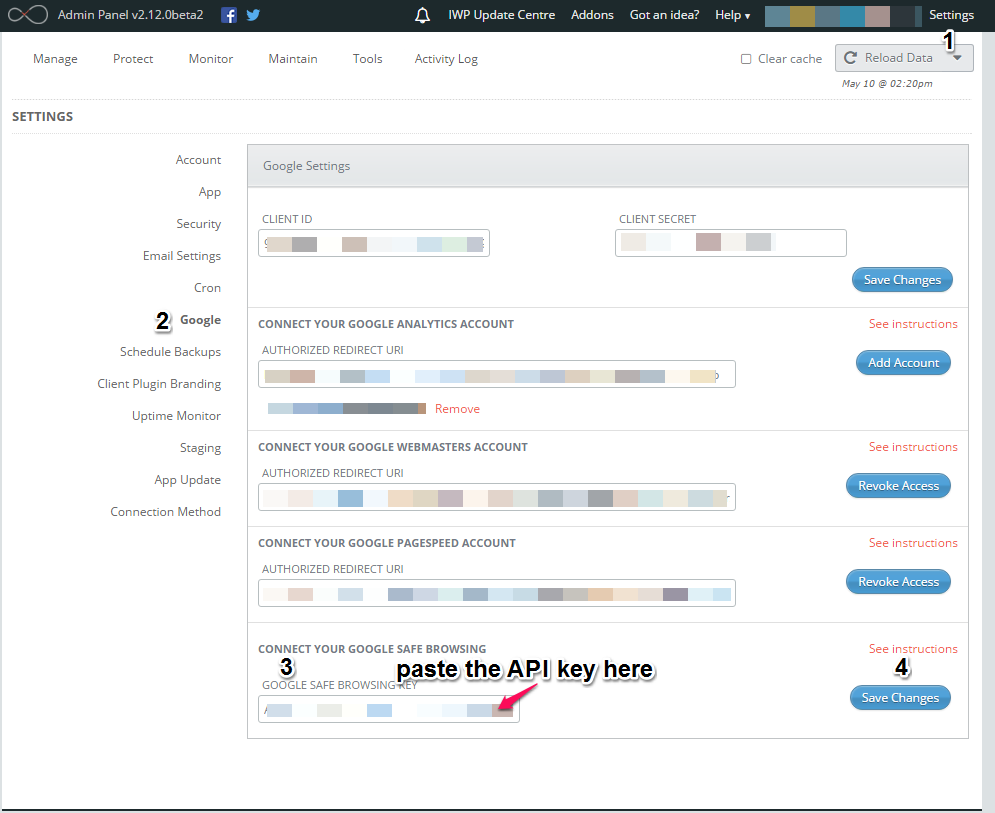Click the InfiniteWP infinity logo
The image size is (995, 813).
27,15
